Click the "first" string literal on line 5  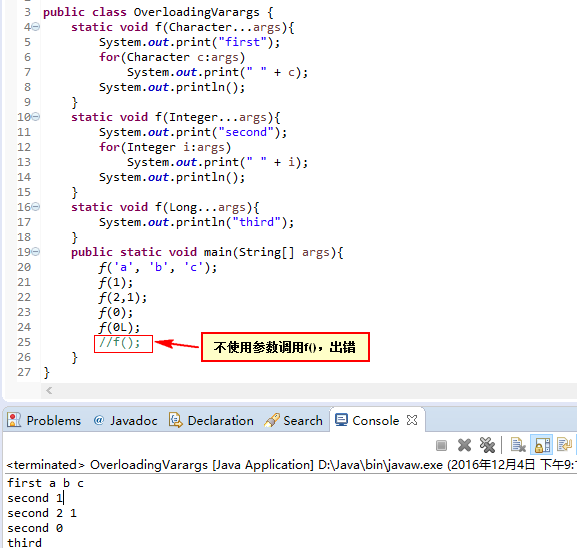pyautogui.click(x=243, y=42)
